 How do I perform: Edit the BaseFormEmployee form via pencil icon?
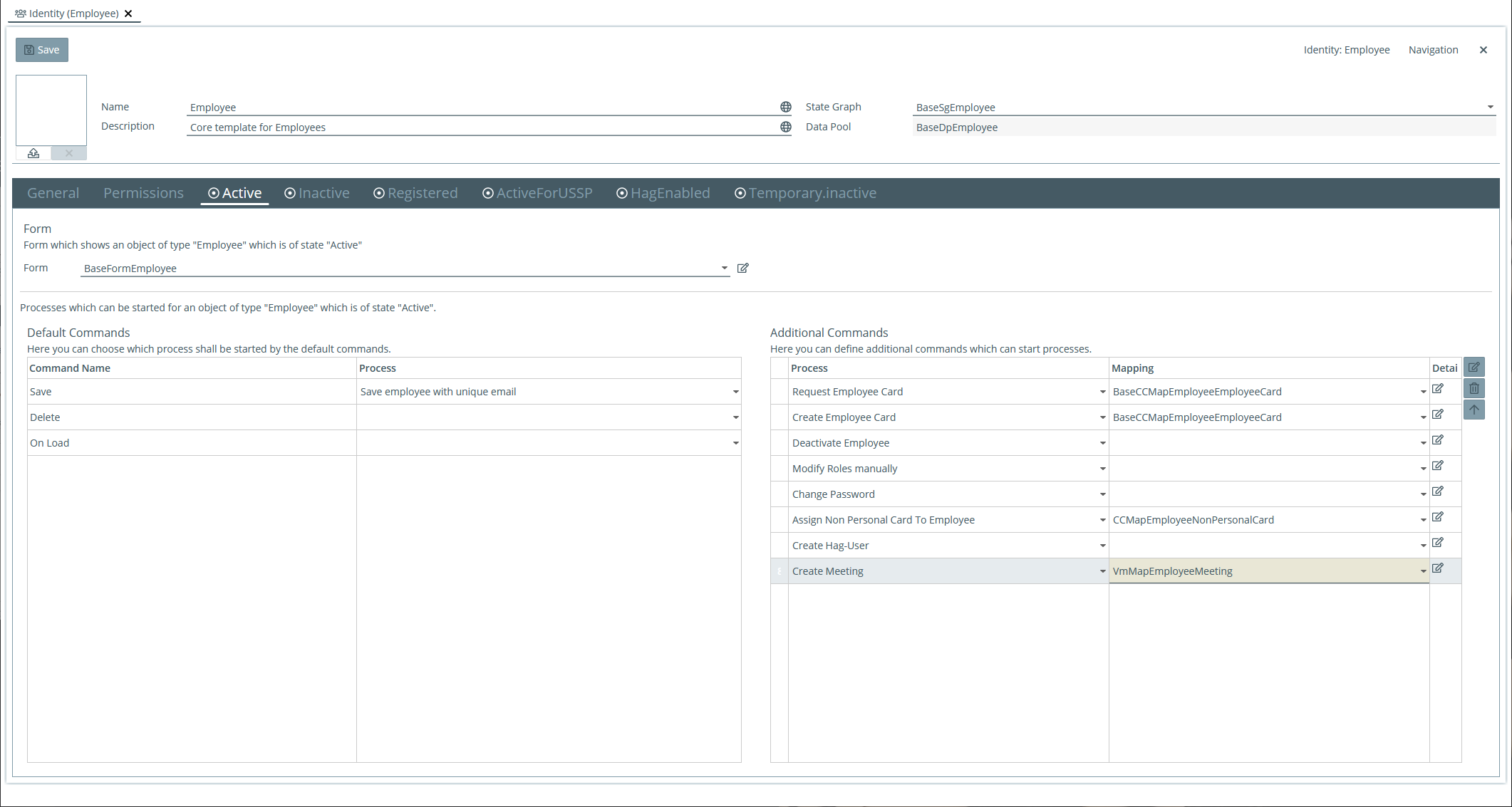click(x=742, y=268)
